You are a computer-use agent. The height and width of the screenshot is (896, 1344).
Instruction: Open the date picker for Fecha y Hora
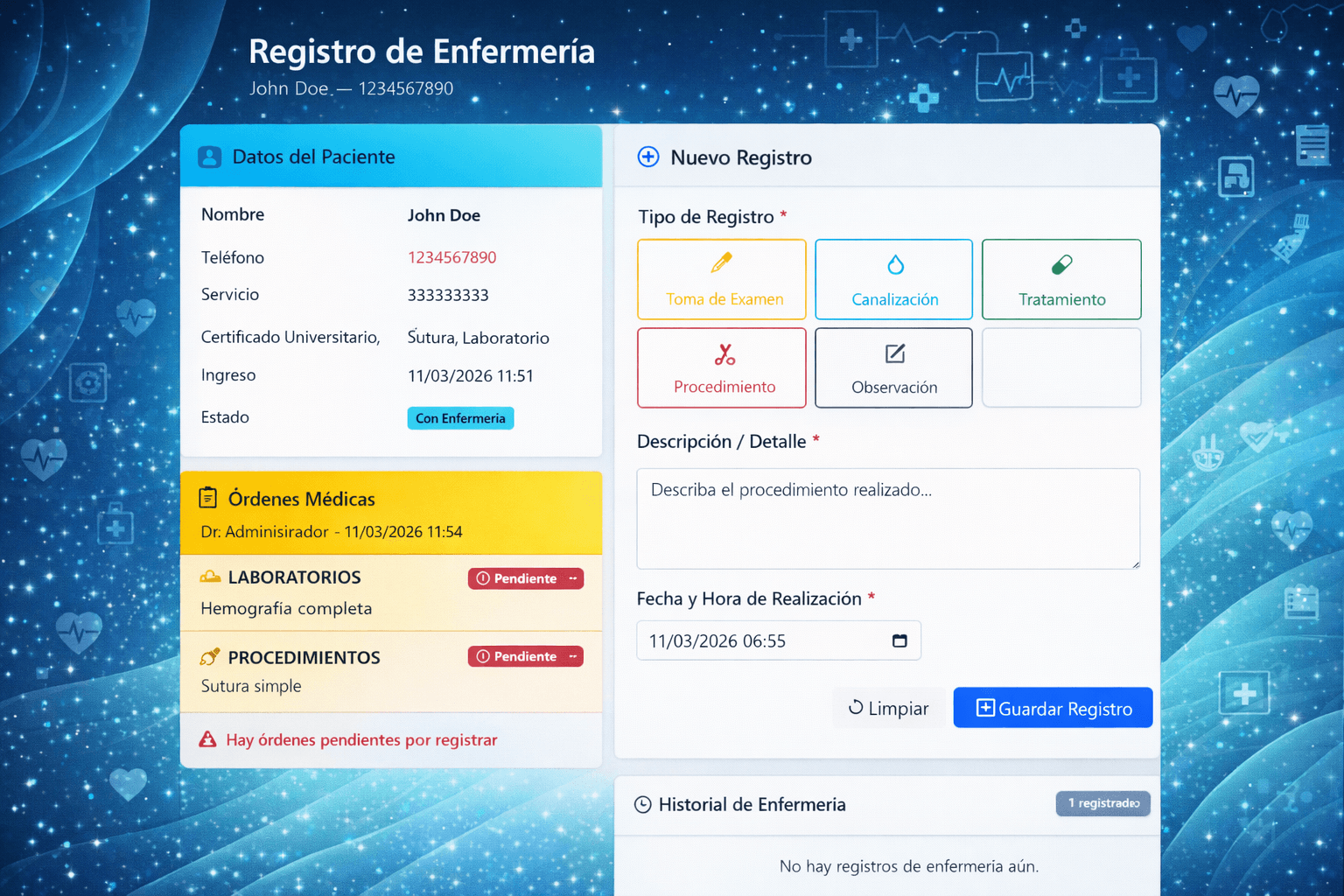tap(899, 640)
